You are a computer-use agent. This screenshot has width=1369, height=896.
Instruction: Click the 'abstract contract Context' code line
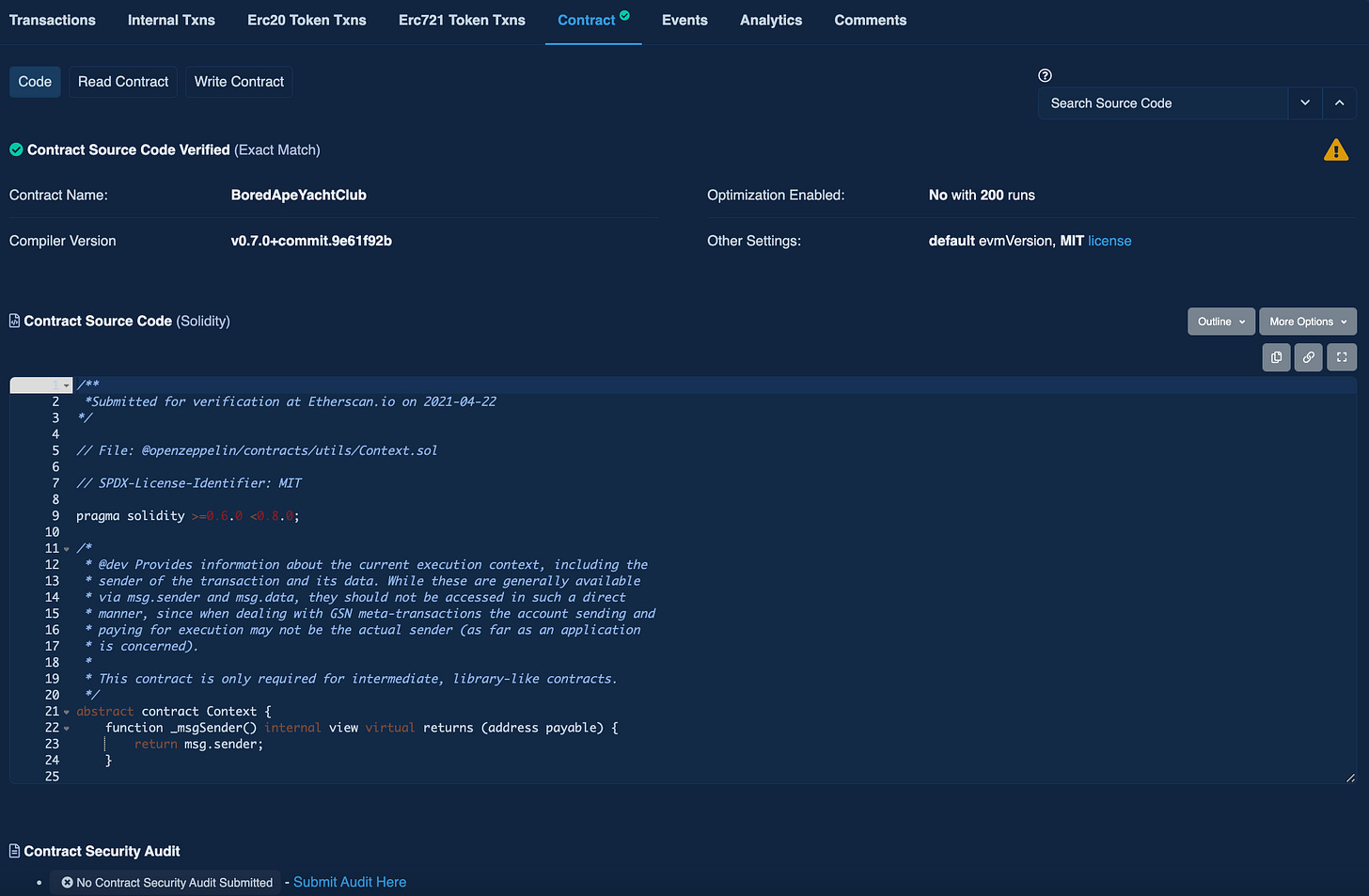[x=174, y=711]
